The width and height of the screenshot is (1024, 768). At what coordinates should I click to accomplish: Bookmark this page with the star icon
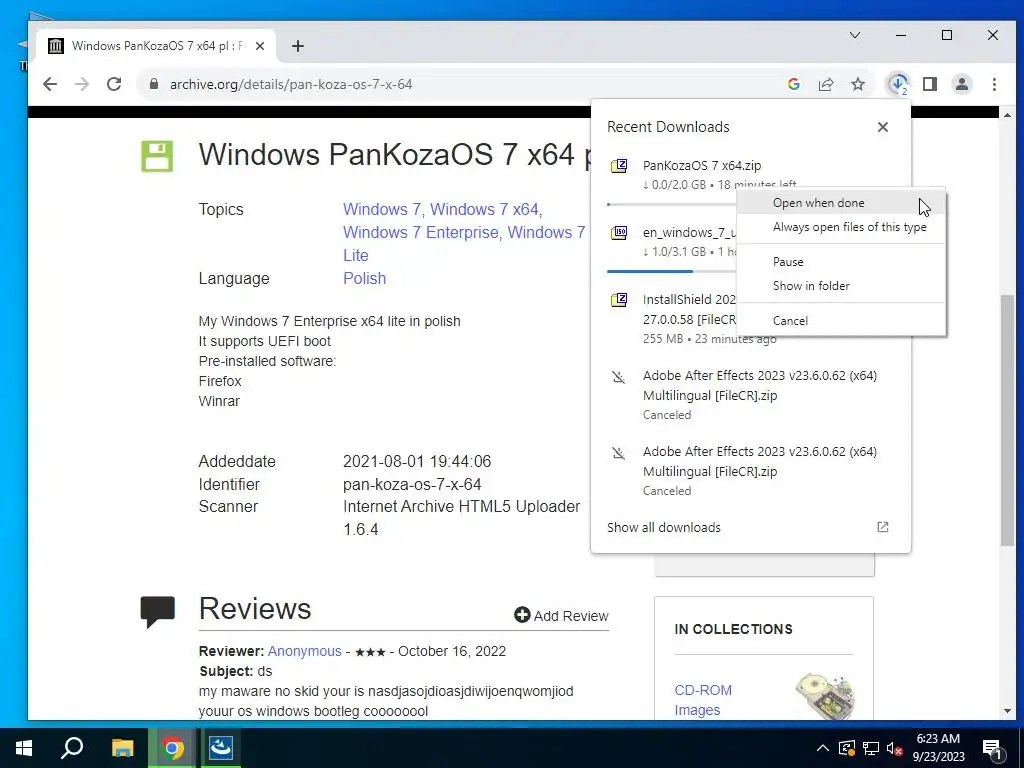[x=858, y=84]
